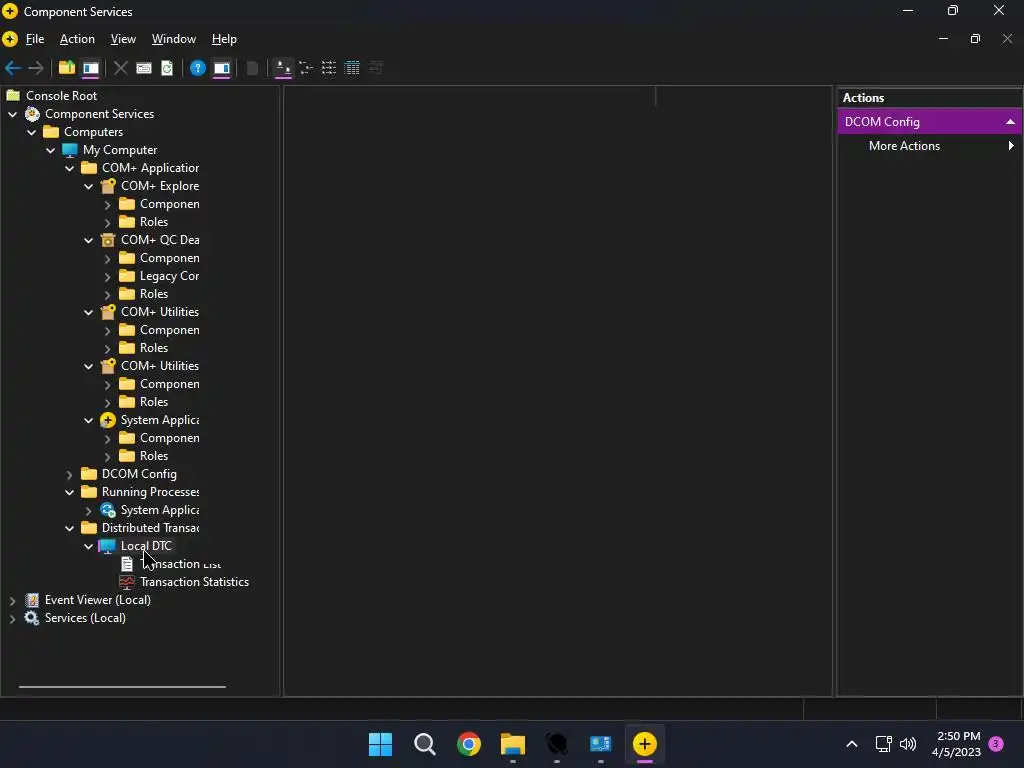Click the Up One Level folder icon
This screenshot has height=768, width=1024.
(x=67, y=68)
